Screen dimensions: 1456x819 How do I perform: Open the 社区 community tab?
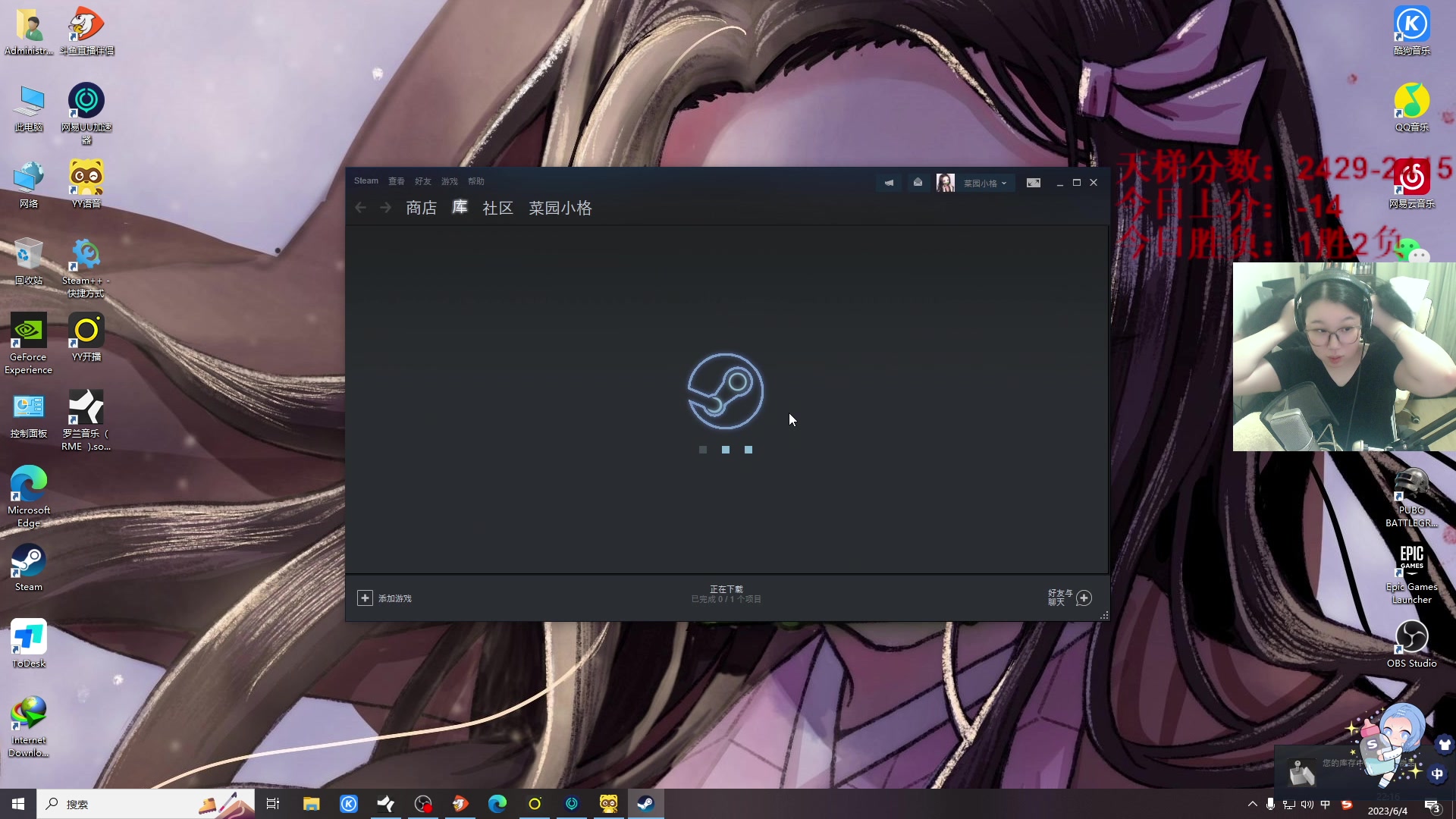[x=498, y=208]
